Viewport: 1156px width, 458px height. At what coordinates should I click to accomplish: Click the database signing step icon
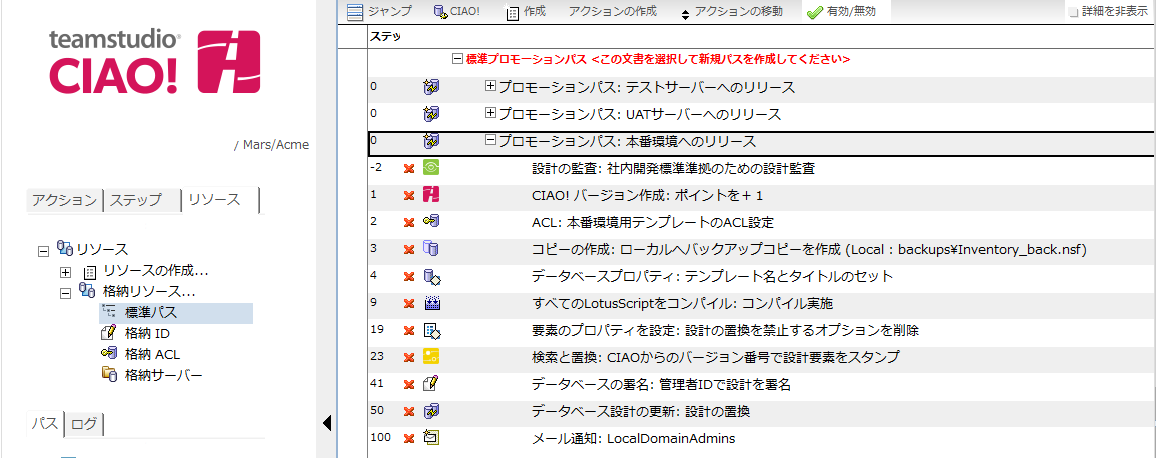pos(432,384)
